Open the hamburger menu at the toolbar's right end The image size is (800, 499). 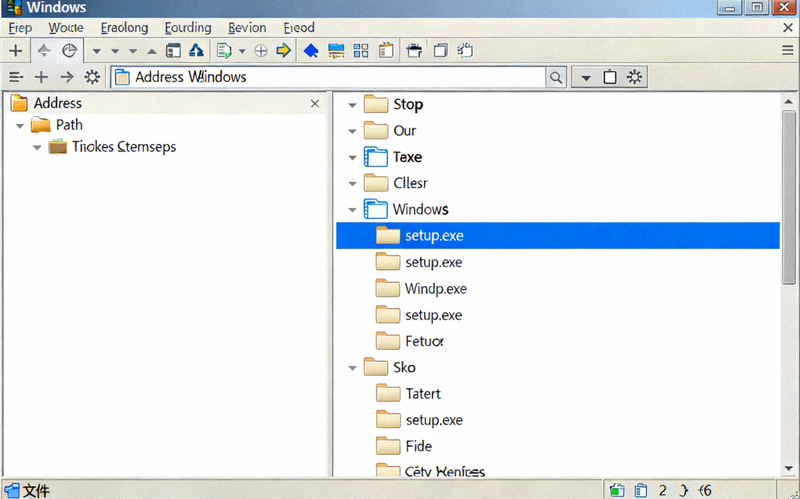point(787,50)
